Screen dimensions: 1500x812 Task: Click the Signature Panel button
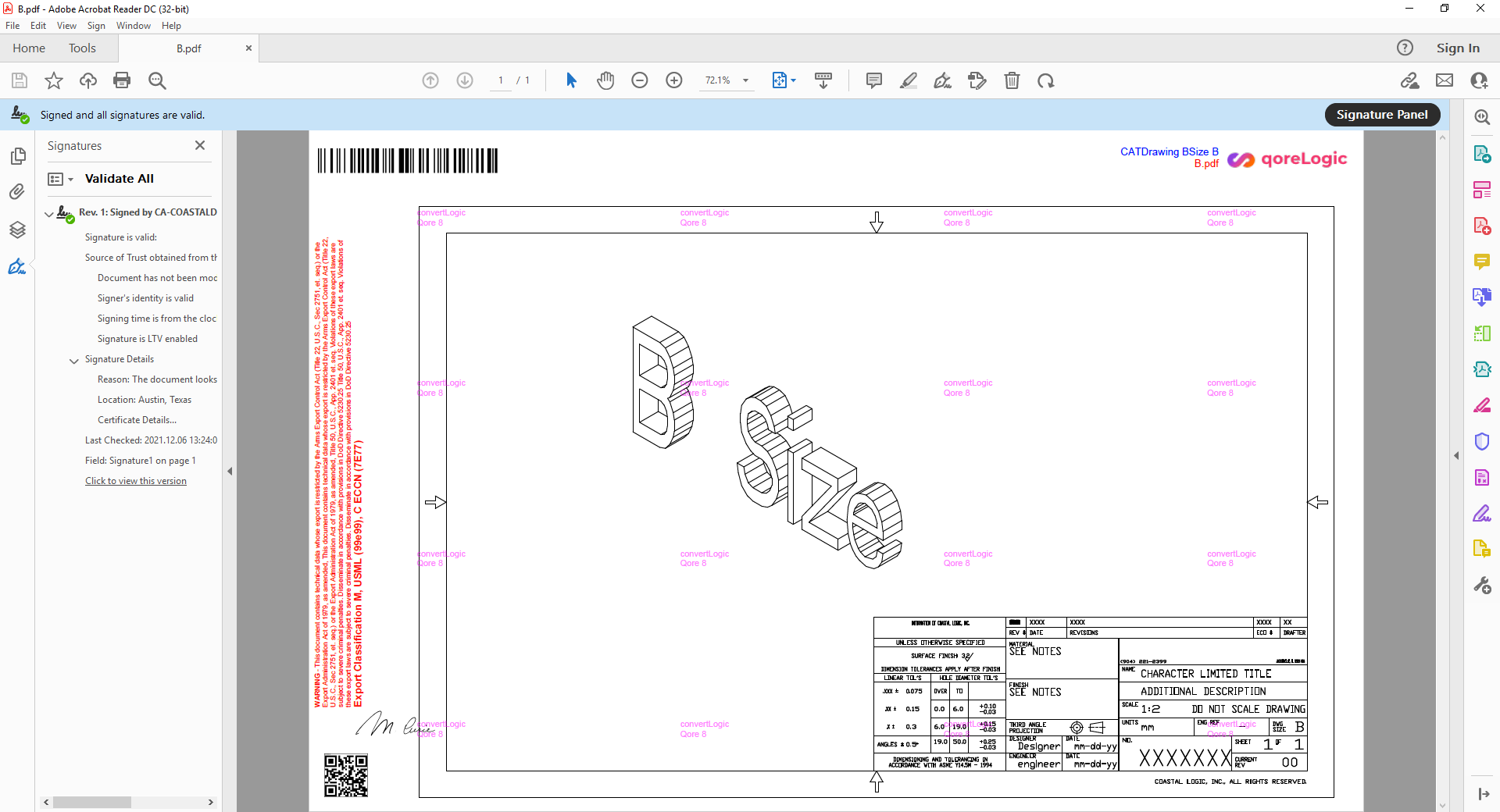1382,115
